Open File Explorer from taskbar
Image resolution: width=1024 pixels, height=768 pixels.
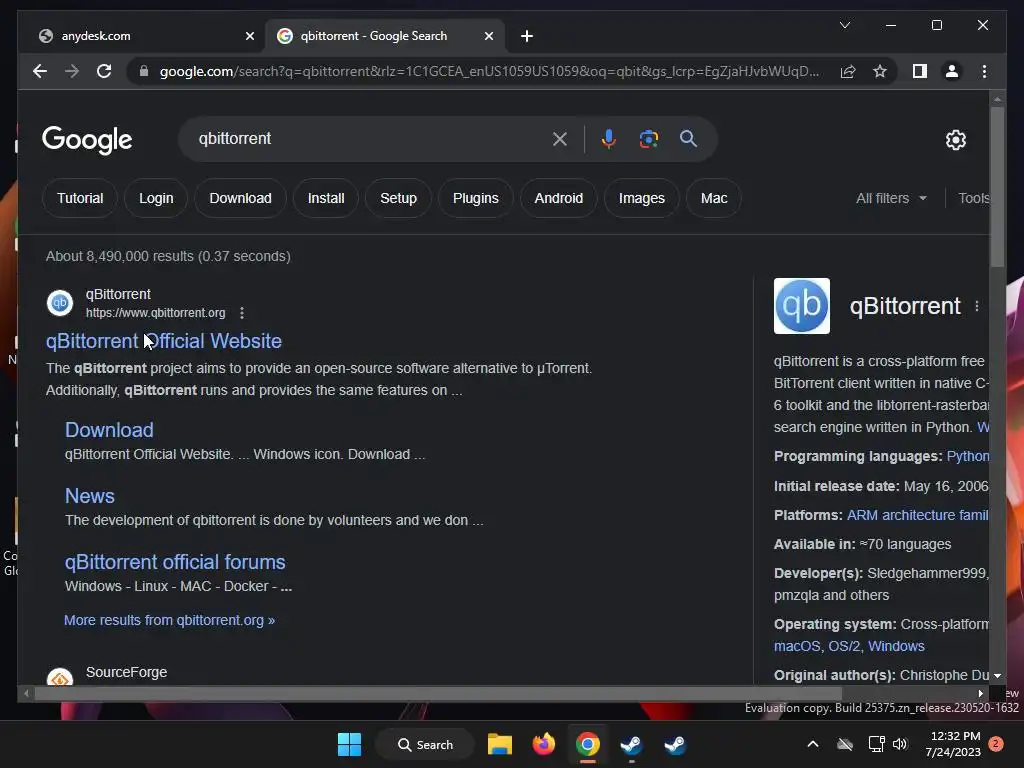tap(500, 744)
